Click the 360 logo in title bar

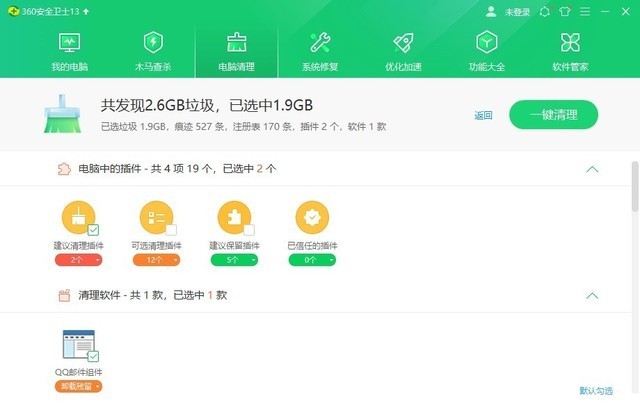coord(13,11)
